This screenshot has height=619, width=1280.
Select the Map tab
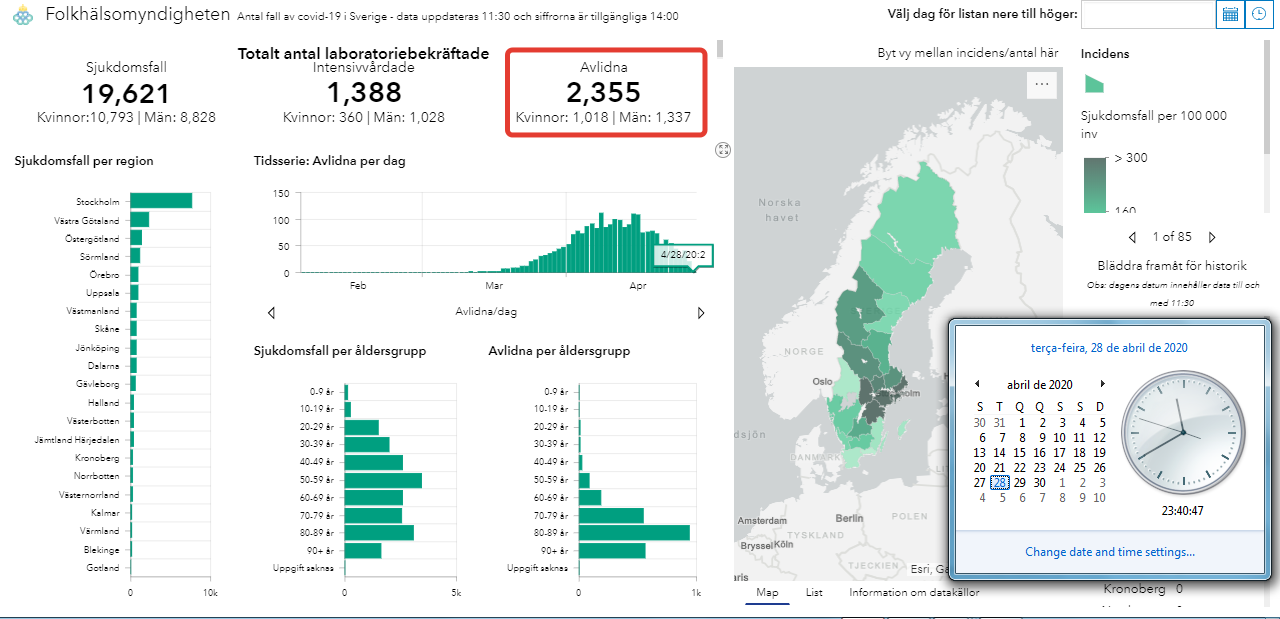click(767, 592)
